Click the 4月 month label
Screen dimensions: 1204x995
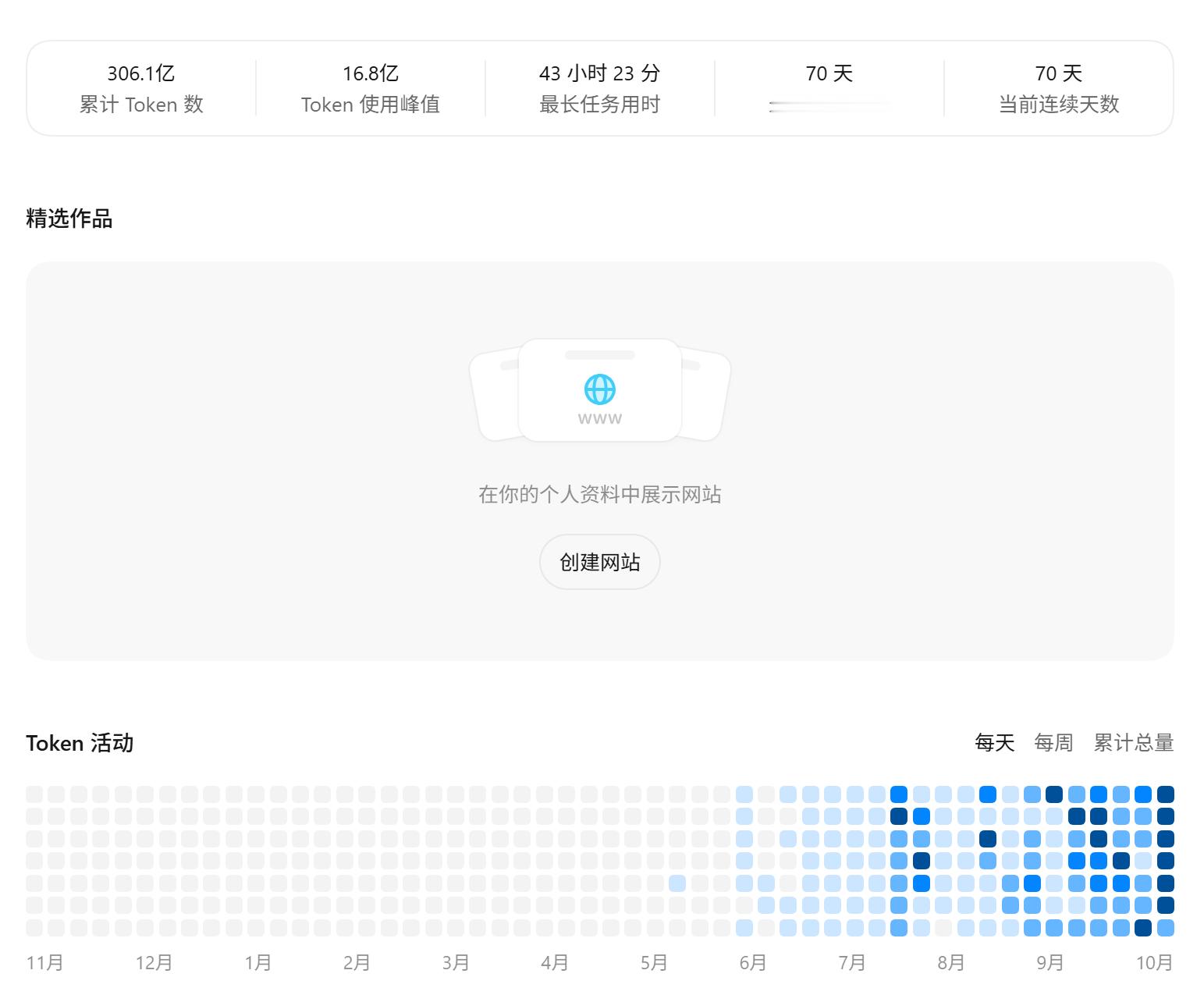(x=555, y=962)
